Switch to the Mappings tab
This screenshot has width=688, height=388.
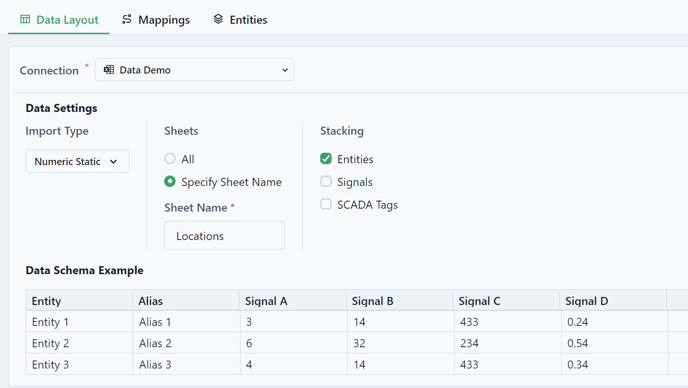[156, 20]
